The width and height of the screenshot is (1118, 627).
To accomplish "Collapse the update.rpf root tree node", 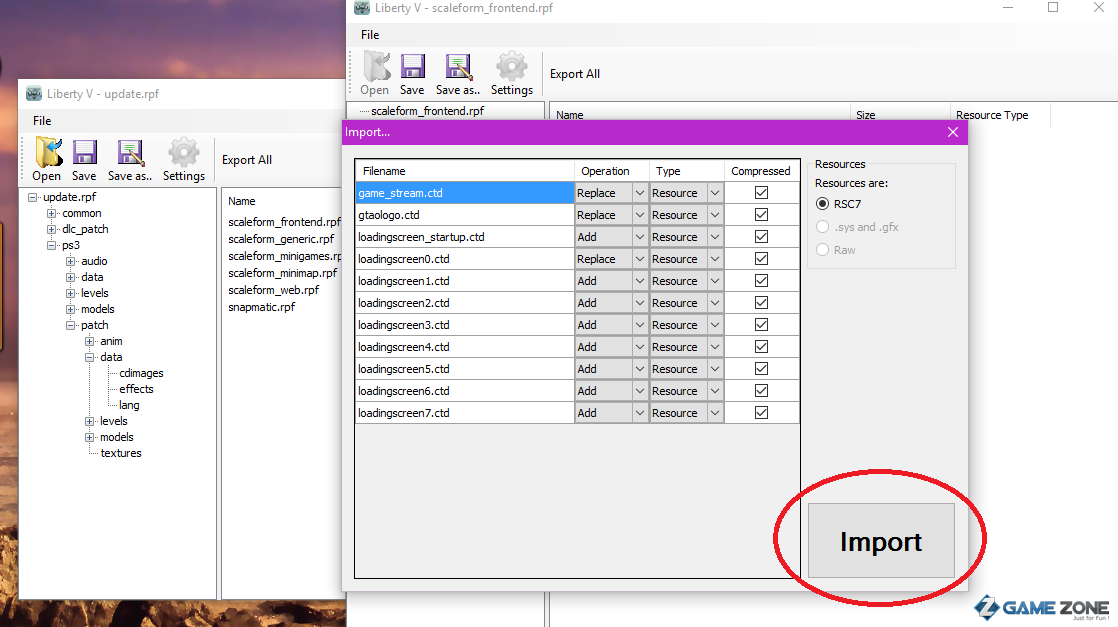I will click(x=32, y=198).
